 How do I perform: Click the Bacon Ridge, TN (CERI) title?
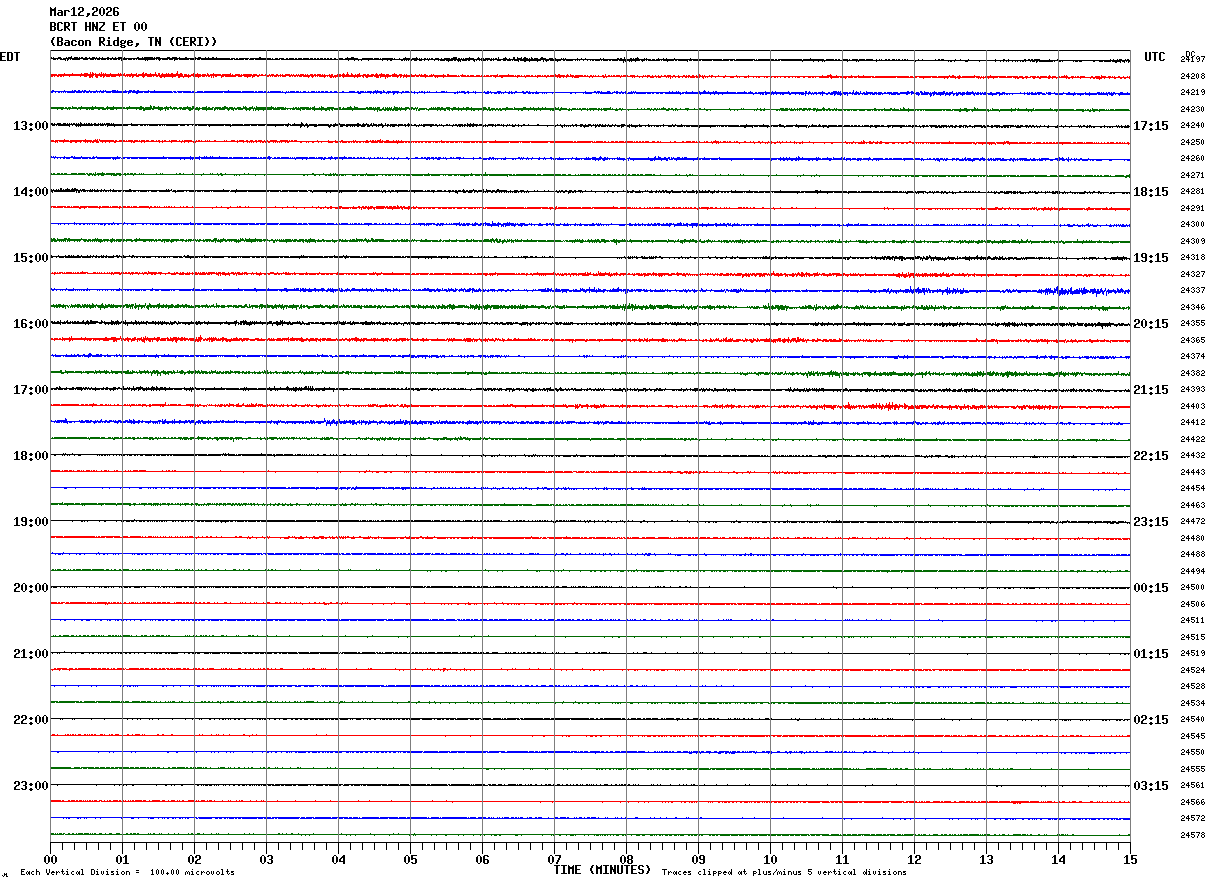tap(133, 42)
